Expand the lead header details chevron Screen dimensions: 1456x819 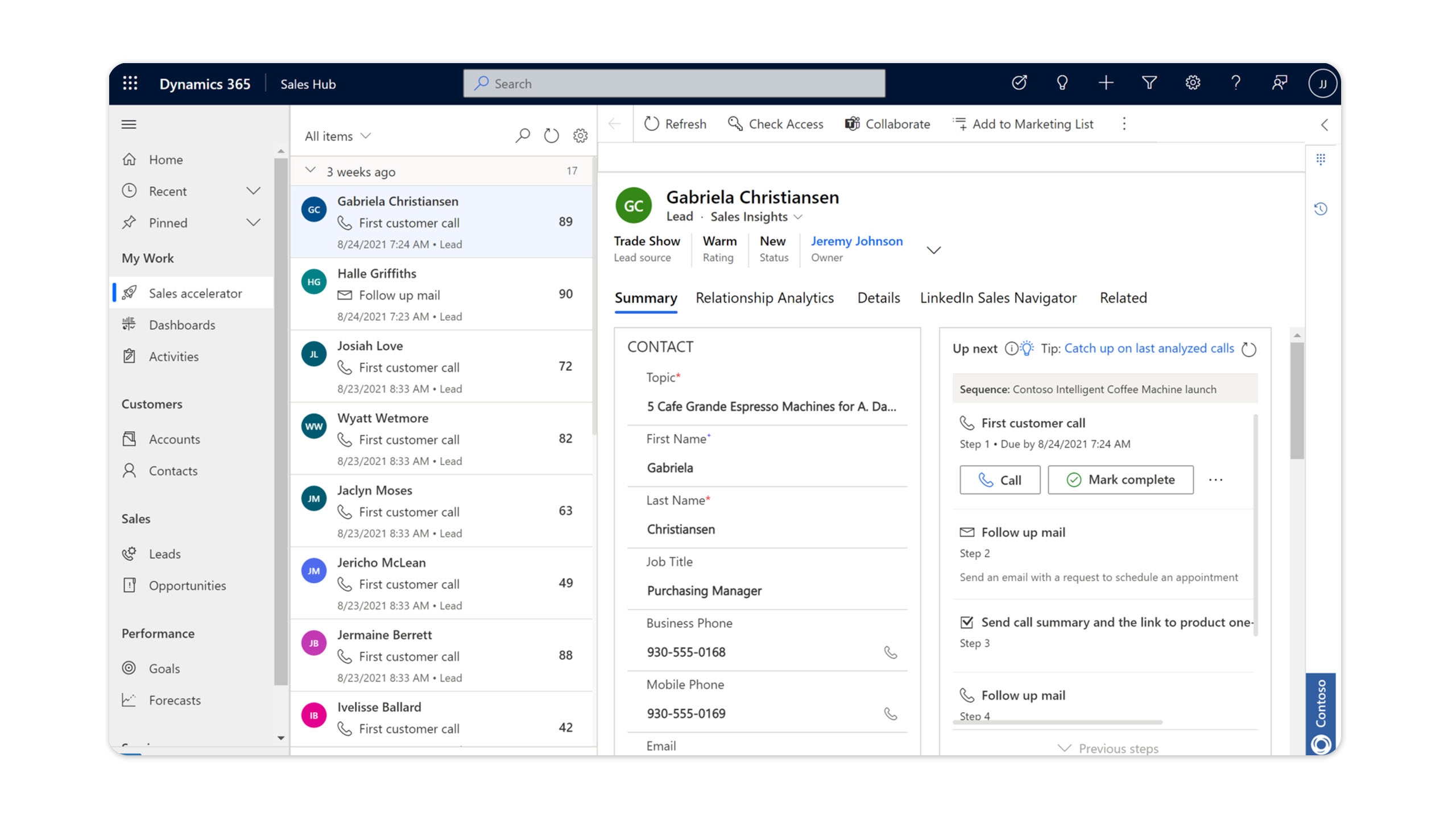pos(933,250)
